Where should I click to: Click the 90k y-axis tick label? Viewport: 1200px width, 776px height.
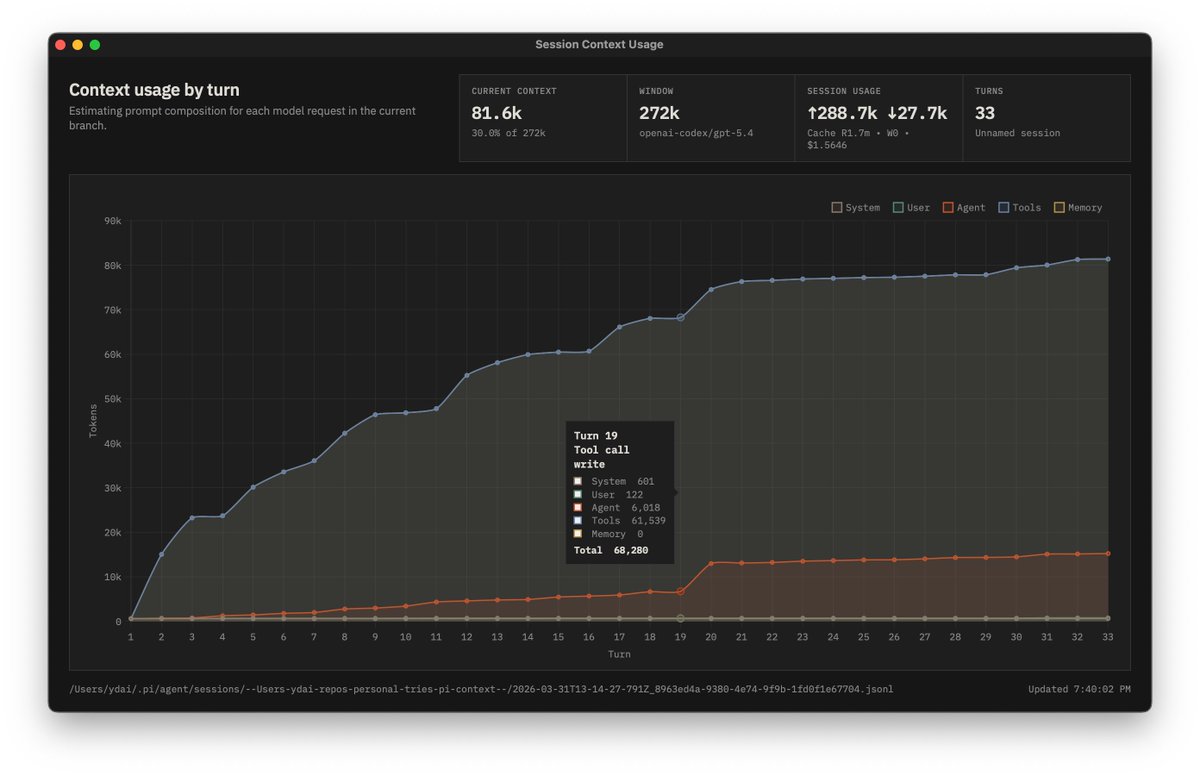[x=112, y=221]
